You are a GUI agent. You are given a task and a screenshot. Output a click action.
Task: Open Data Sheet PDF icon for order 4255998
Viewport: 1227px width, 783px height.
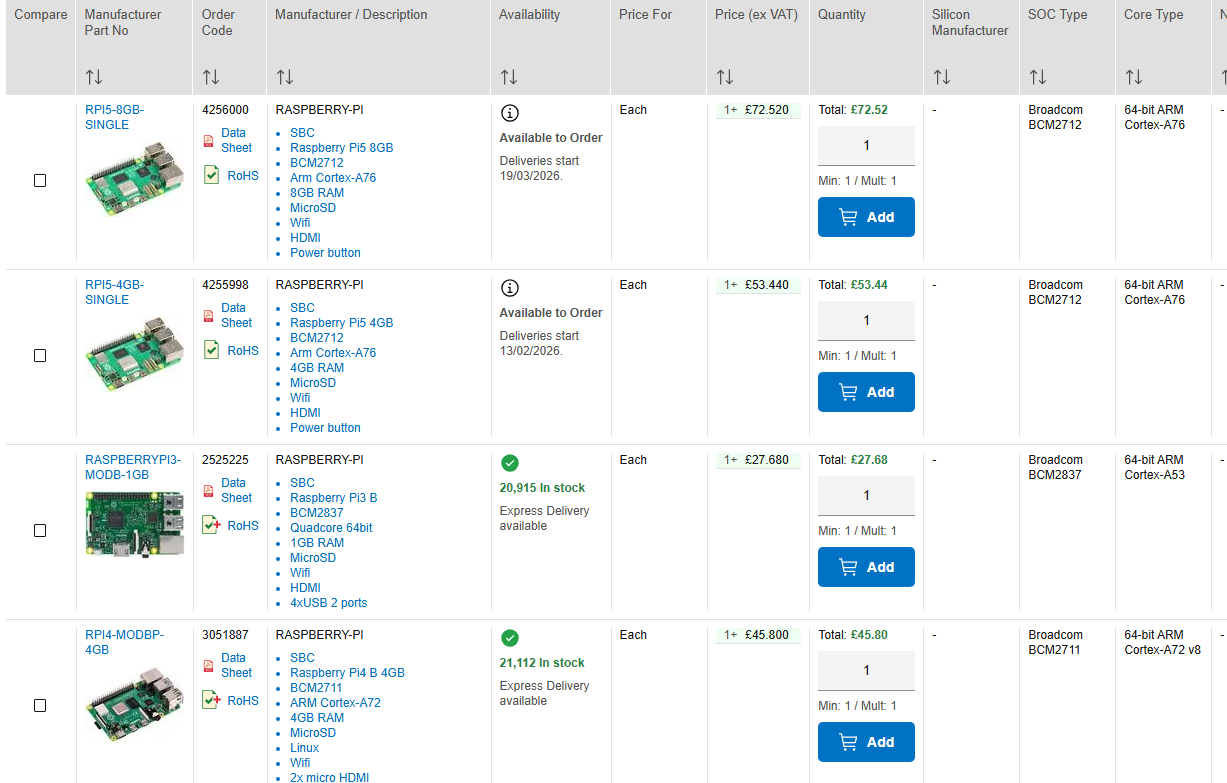[208, 316]
